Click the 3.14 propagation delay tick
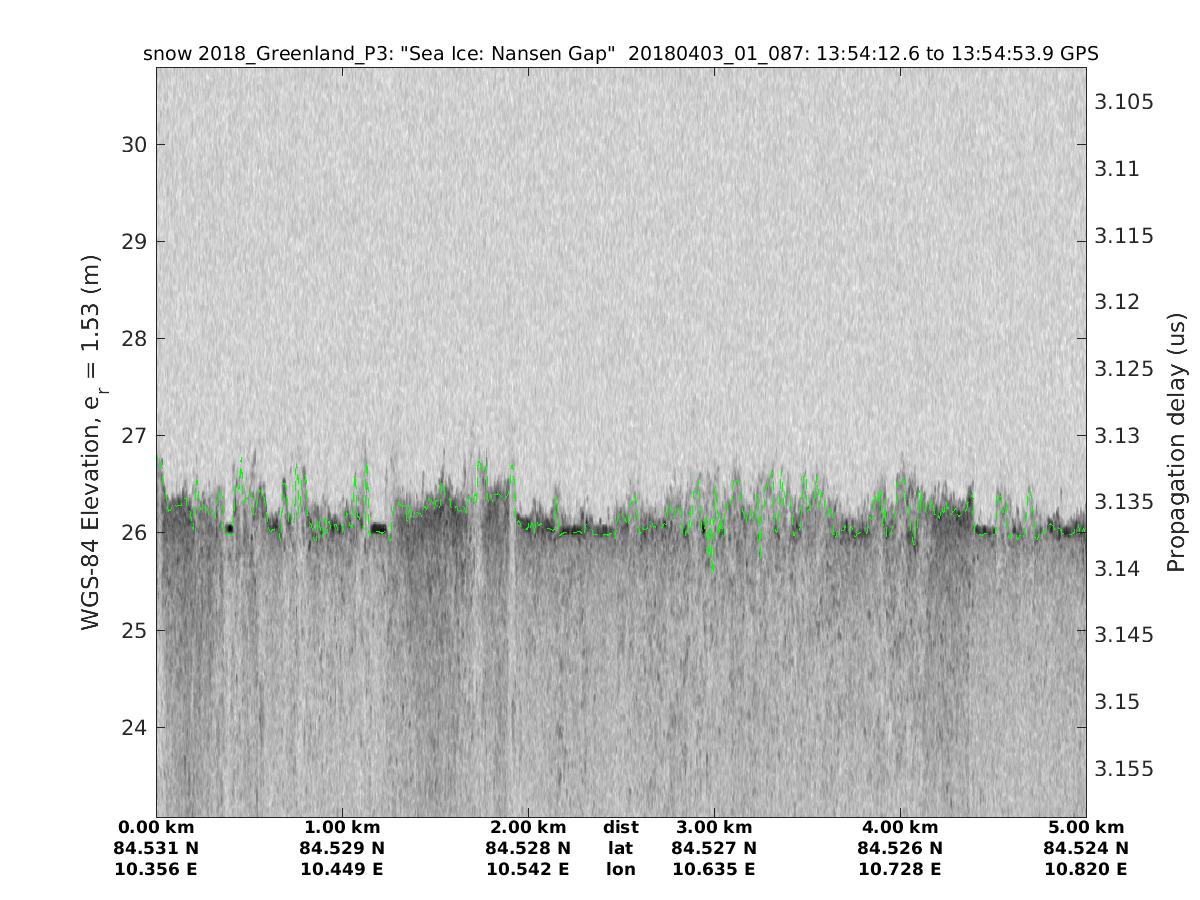1200x900 pixels. pos(1120,569)
